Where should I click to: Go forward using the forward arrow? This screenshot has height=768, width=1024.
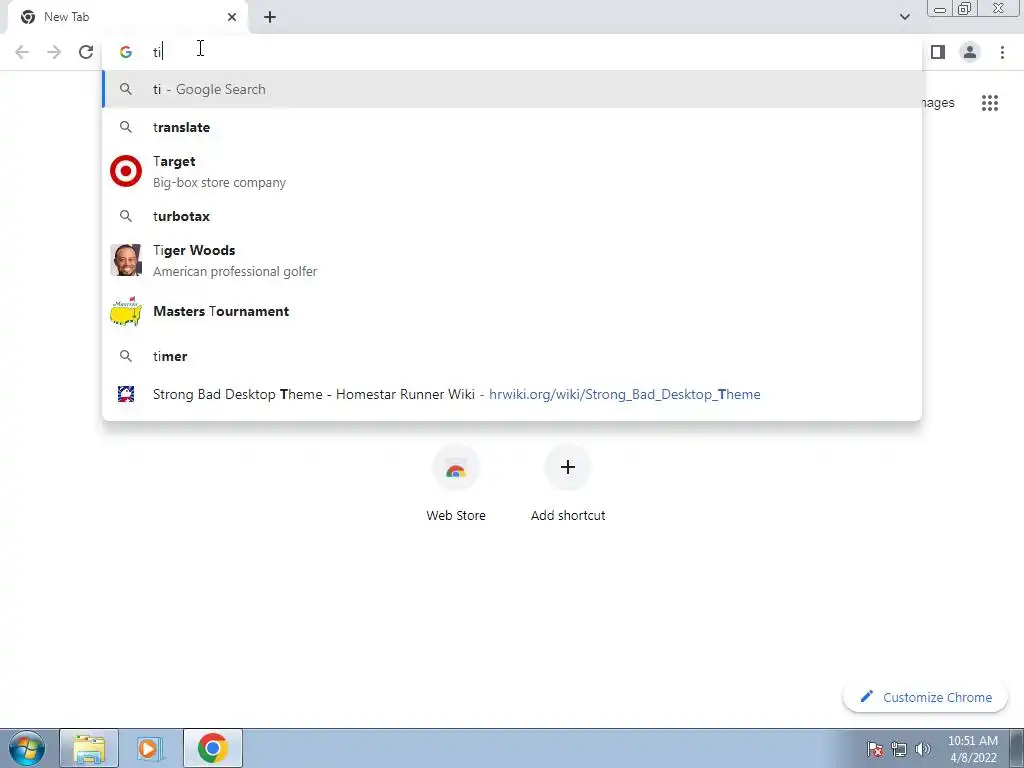pos(54,52)
